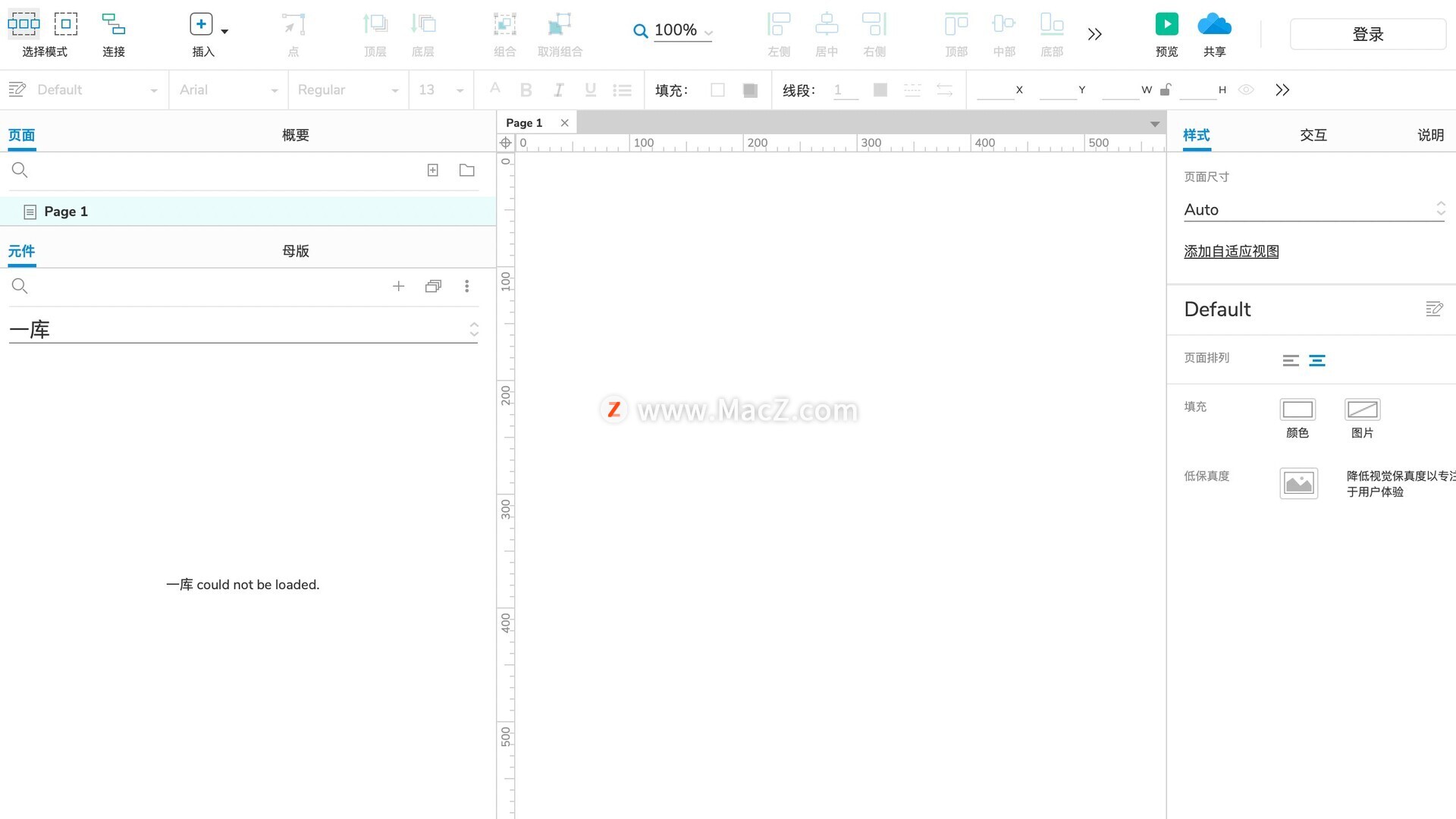Click the add library plus icon
This screenshot has width=1456, height=819.
(398, 286)
